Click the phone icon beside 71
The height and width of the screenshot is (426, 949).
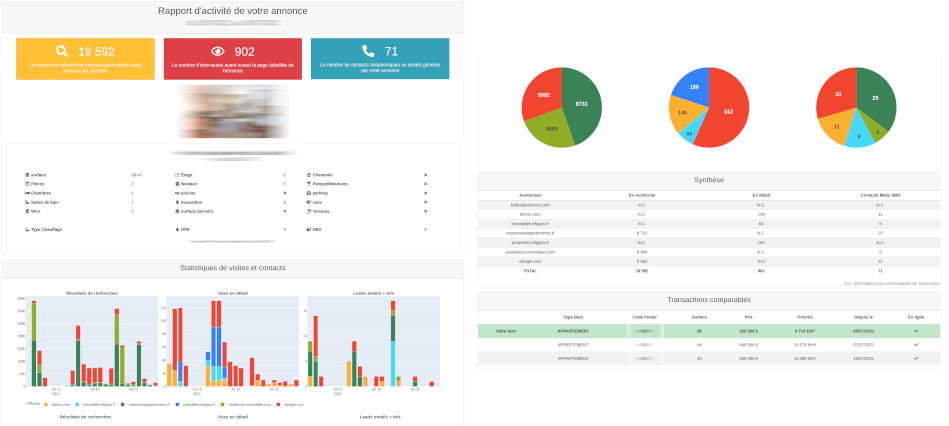pos(368,51)
